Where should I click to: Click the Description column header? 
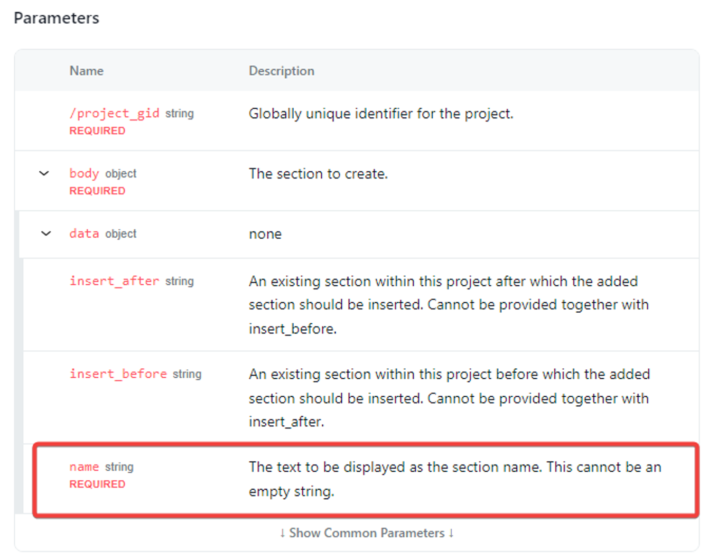tap(281, 71)
